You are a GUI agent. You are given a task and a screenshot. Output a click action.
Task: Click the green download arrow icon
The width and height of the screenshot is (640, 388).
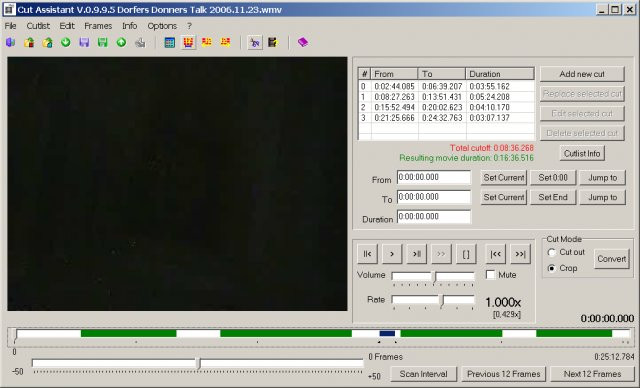click(66, 42)
